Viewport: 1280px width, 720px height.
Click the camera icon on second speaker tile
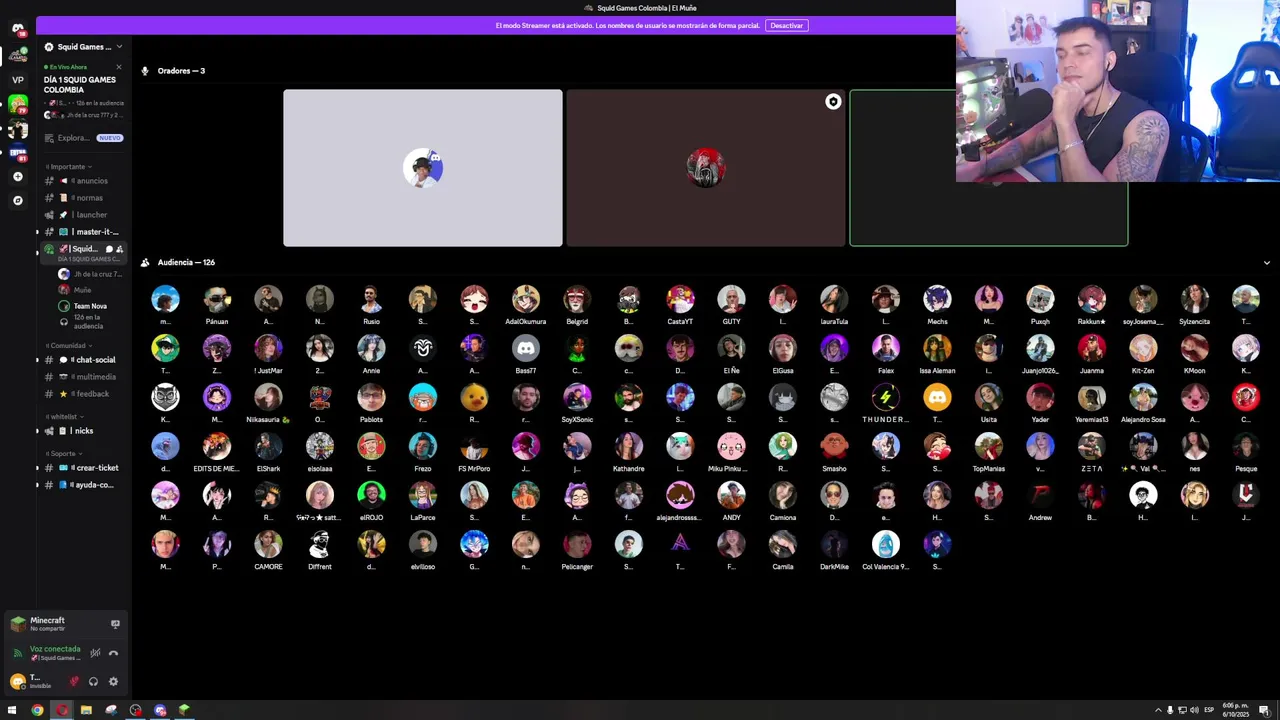pyautogui.click(x=833, y=102)
